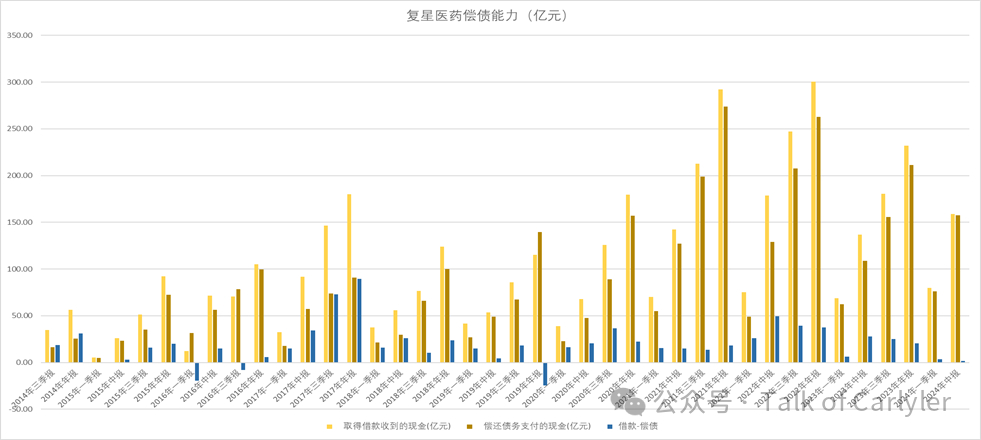Click x-axis label 2017年三季报
The width and height of the screenshot is (981, 440).
(310, 387)
